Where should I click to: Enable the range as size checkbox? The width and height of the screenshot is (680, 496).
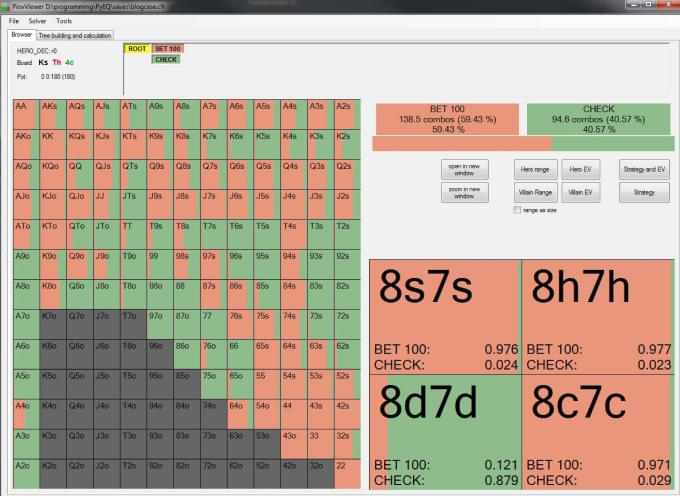(517, 210)
